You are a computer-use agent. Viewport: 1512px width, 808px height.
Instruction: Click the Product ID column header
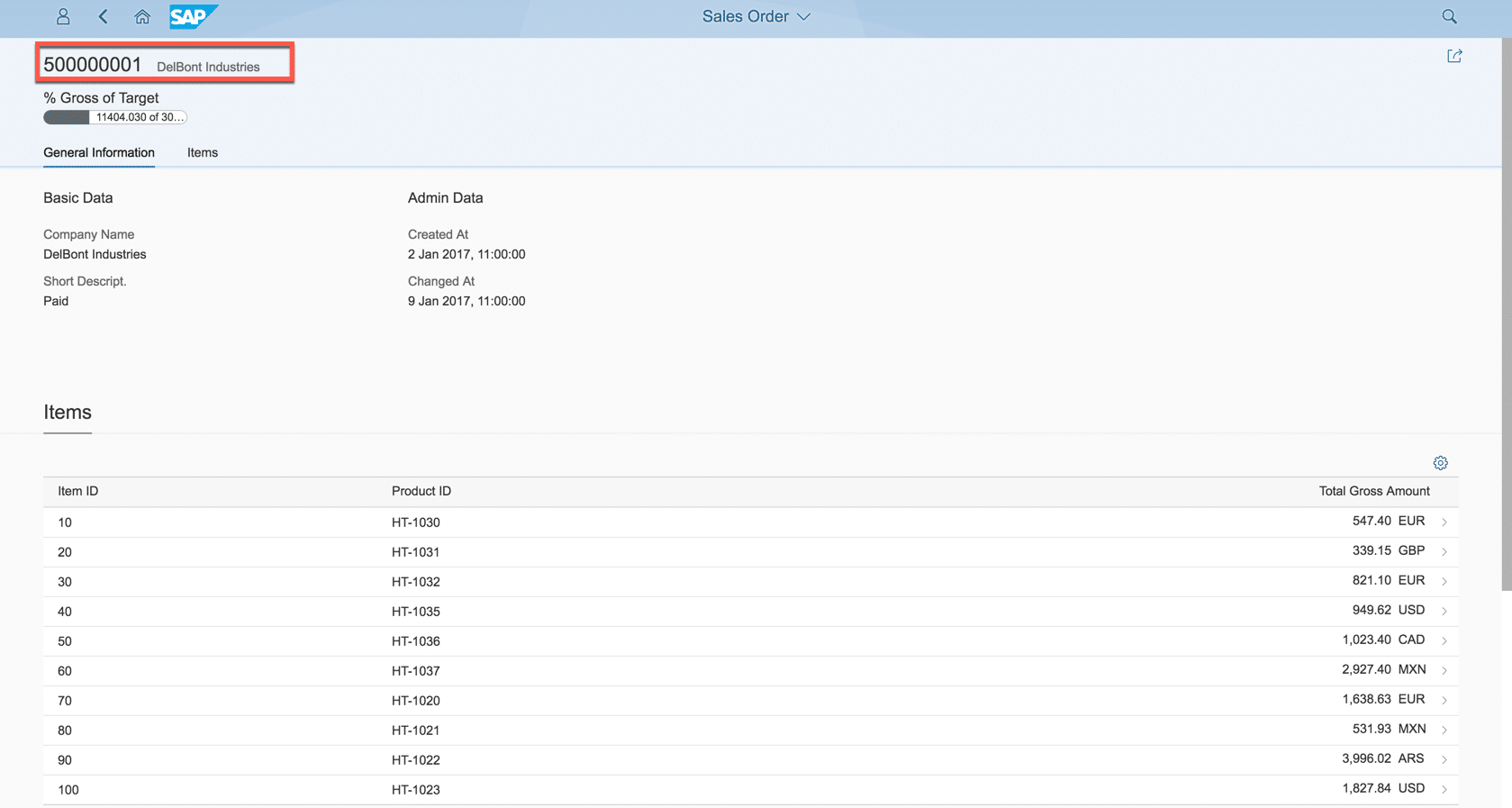pos(421,491)
